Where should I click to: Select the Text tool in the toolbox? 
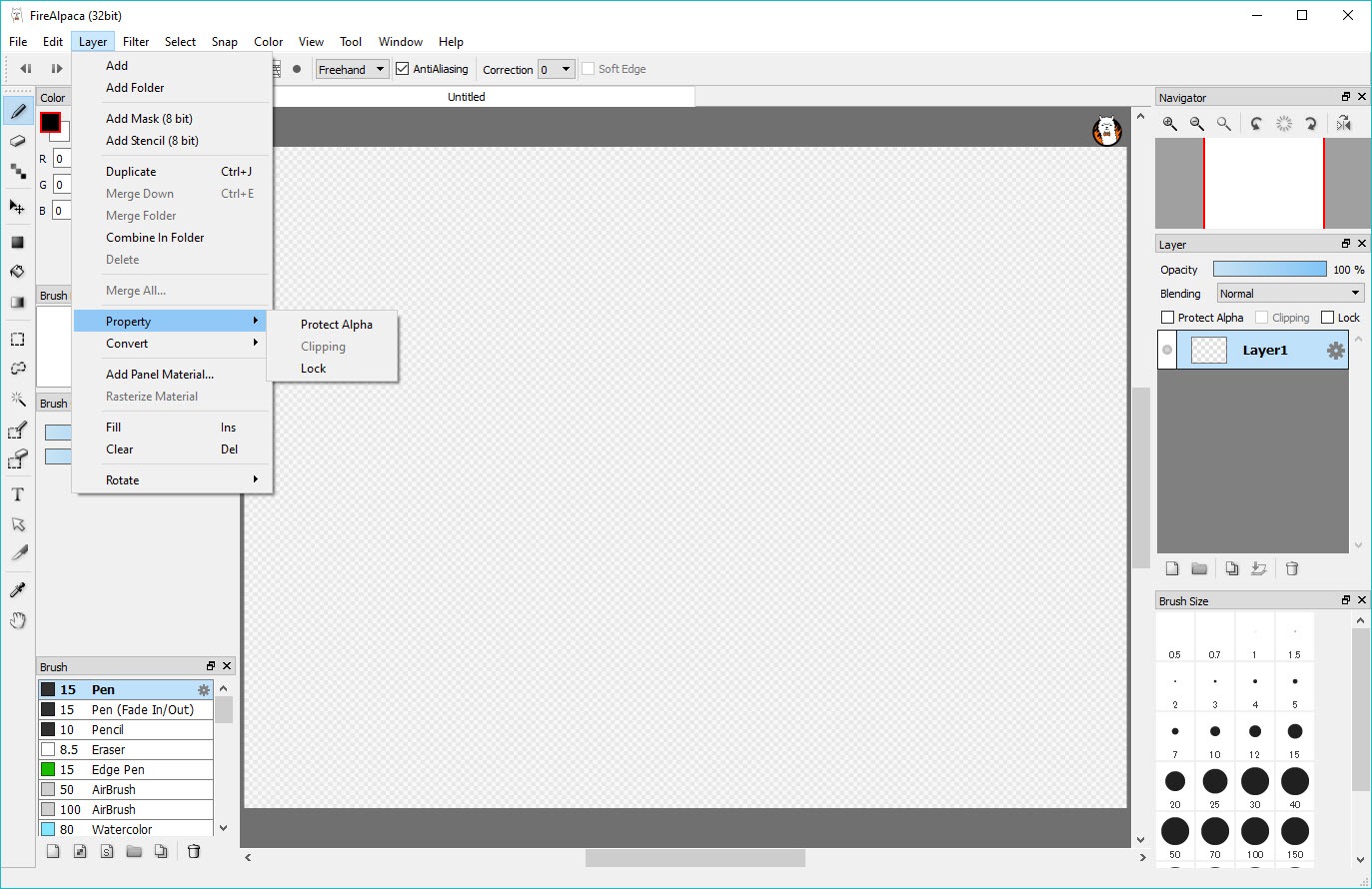tap(17, 494)
